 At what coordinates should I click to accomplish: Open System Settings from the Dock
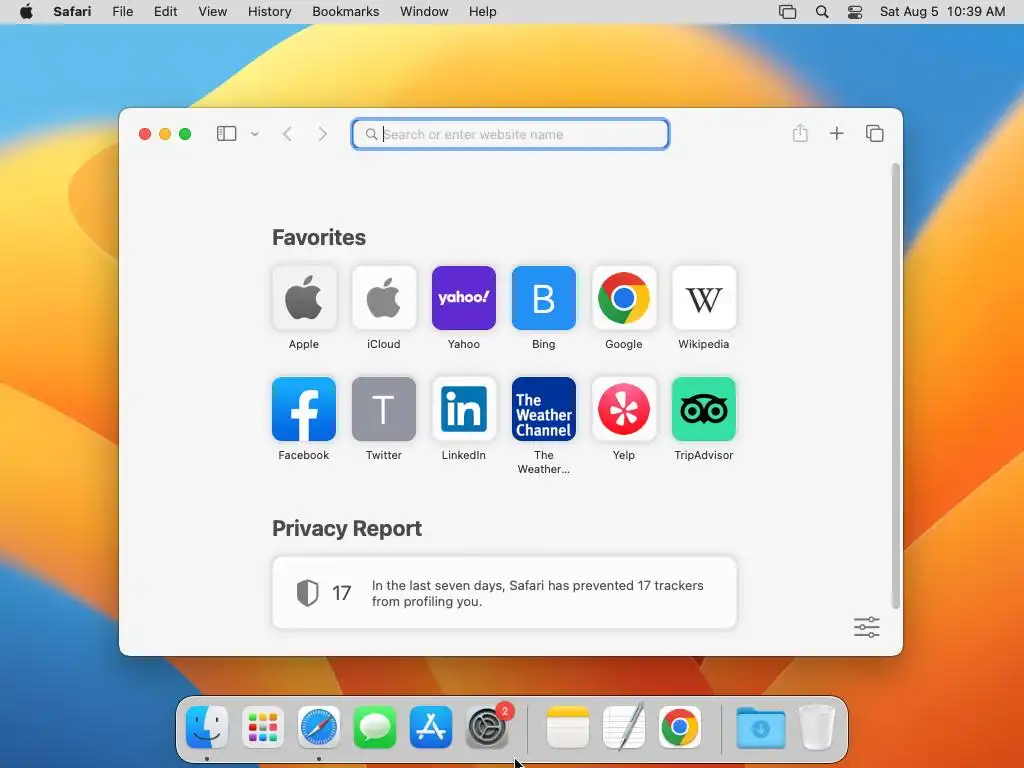pyautogui.click(x=487, y=727)
